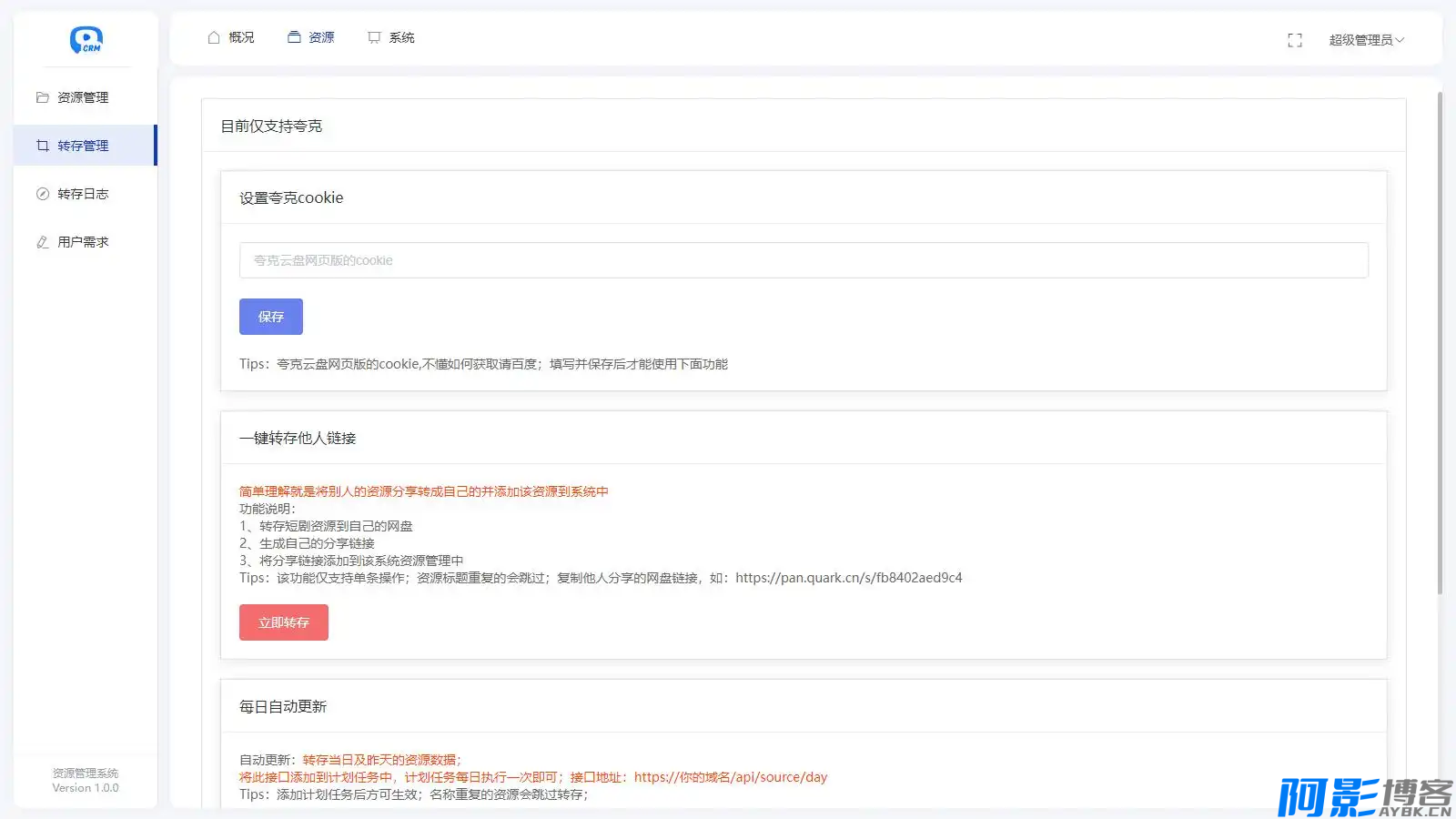Image resolution: width=1456 pixels, height=819 pixels.
Task: Click the 目前仅支持夸克 heading
Action: [x=271, y=126]
